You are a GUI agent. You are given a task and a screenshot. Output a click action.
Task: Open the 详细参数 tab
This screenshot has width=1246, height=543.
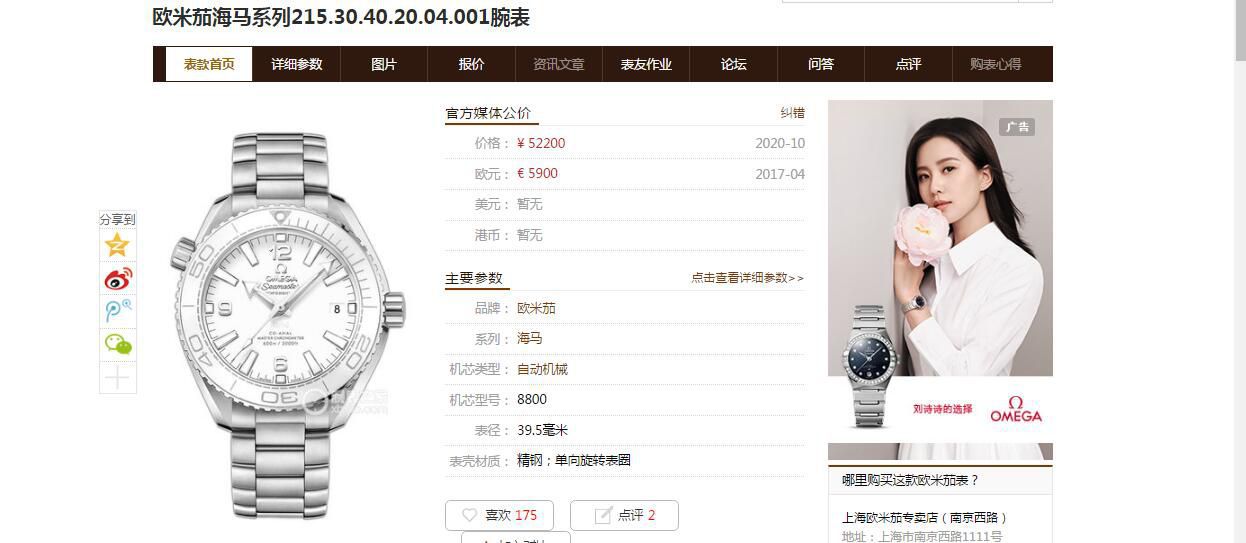tap(297, 64)
